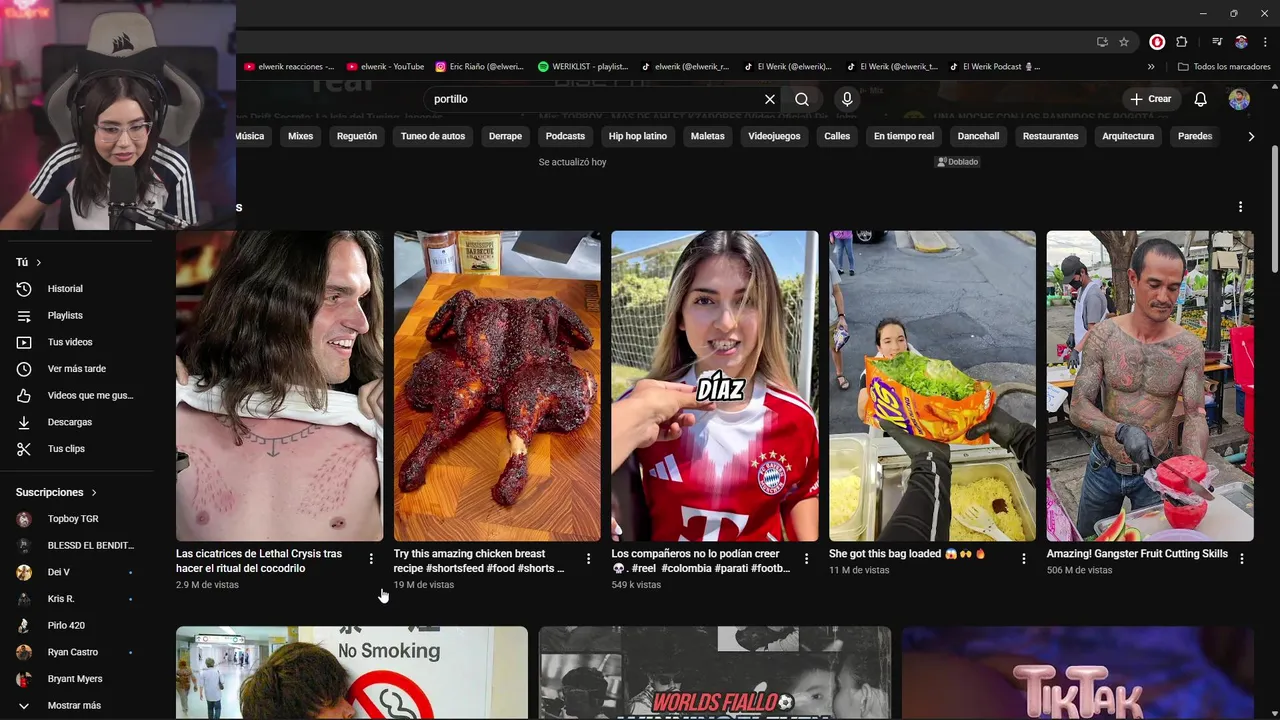1280x720 pixels.
Task: Open the YouTube account avatar menu
Action: pyautogui.click(x=1239, y=99)
